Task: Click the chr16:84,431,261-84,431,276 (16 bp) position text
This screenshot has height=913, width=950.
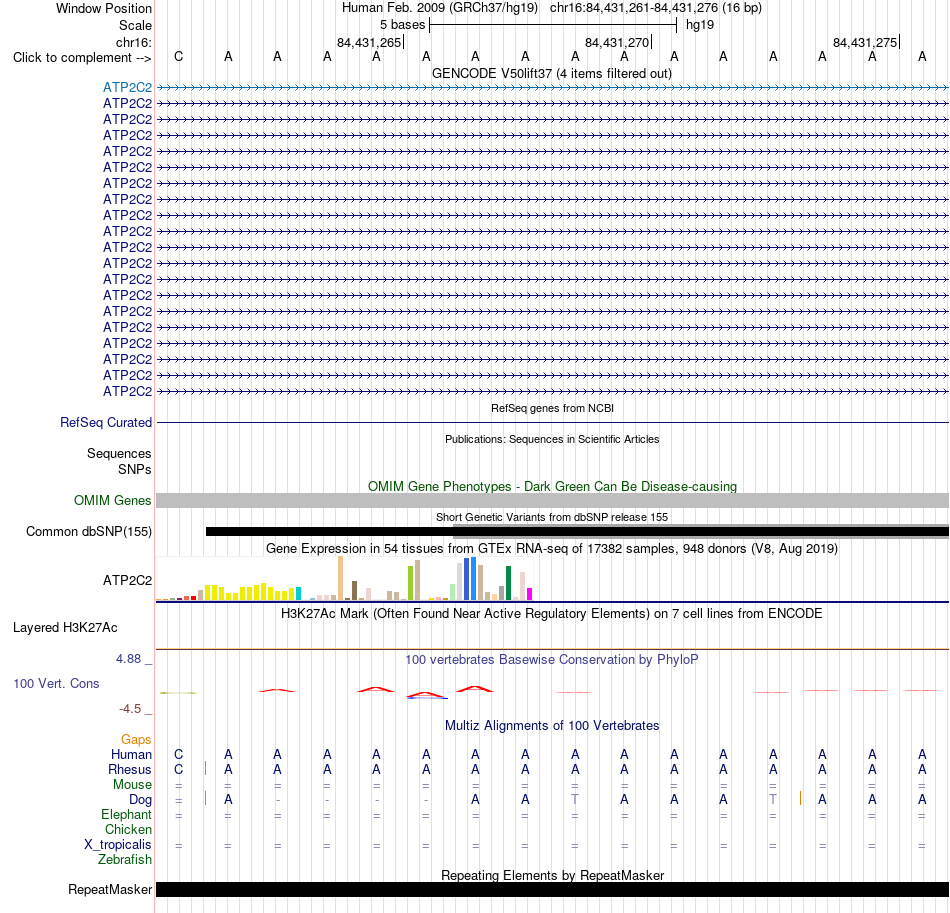Action: [x=656, y=8]
